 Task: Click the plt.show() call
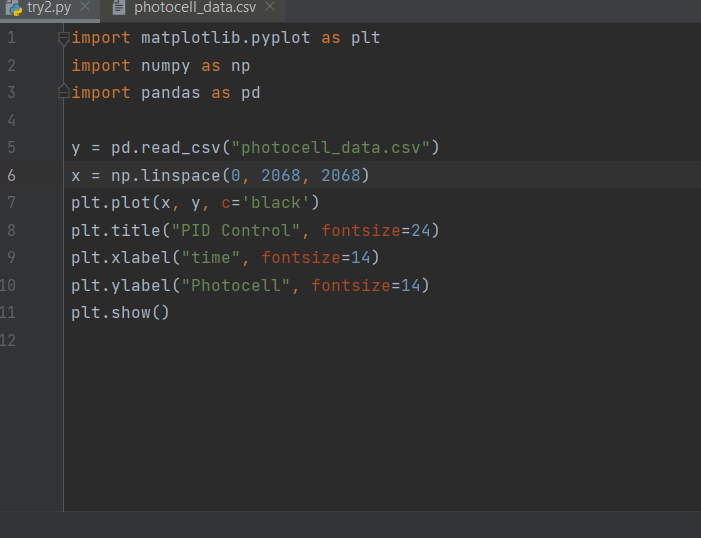coord(120,313)
